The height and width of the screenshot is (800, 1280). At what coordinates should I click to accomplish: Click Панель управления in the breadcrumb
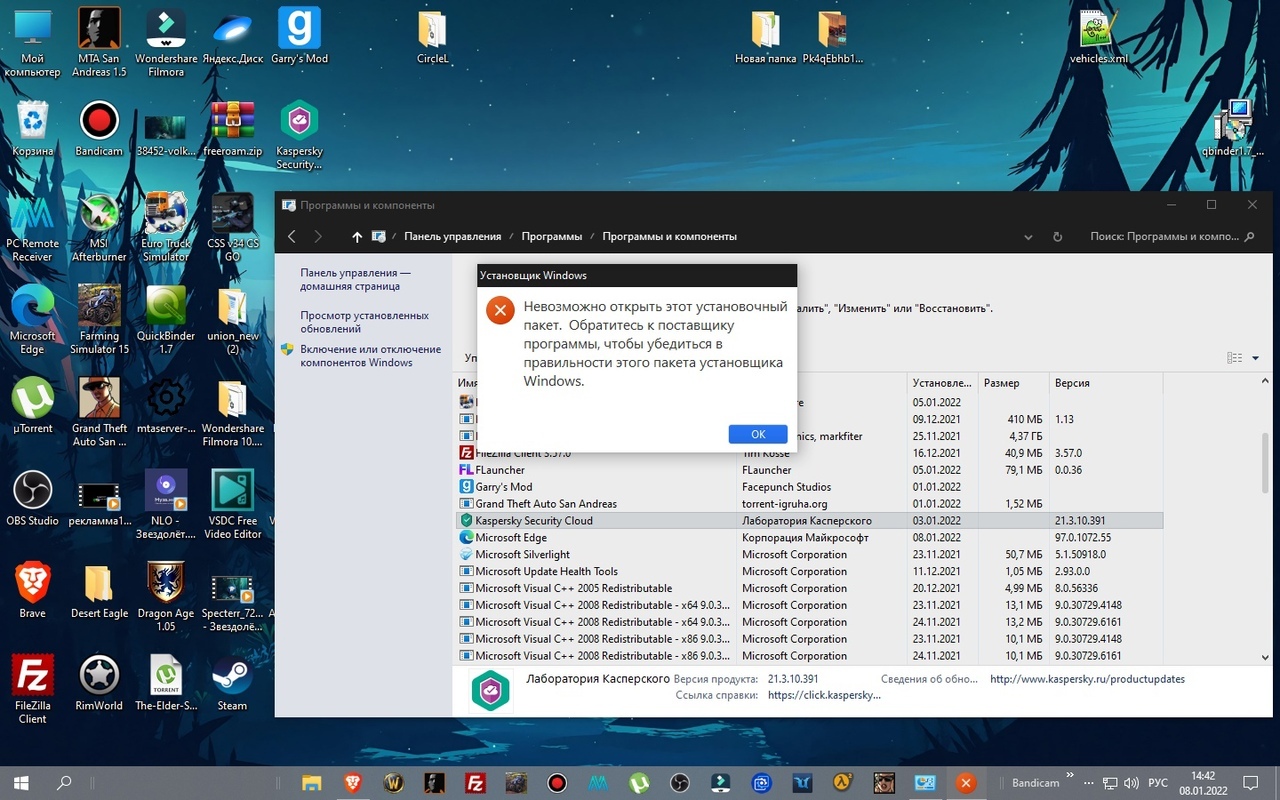pyautogui.click(x=452, y=237)
